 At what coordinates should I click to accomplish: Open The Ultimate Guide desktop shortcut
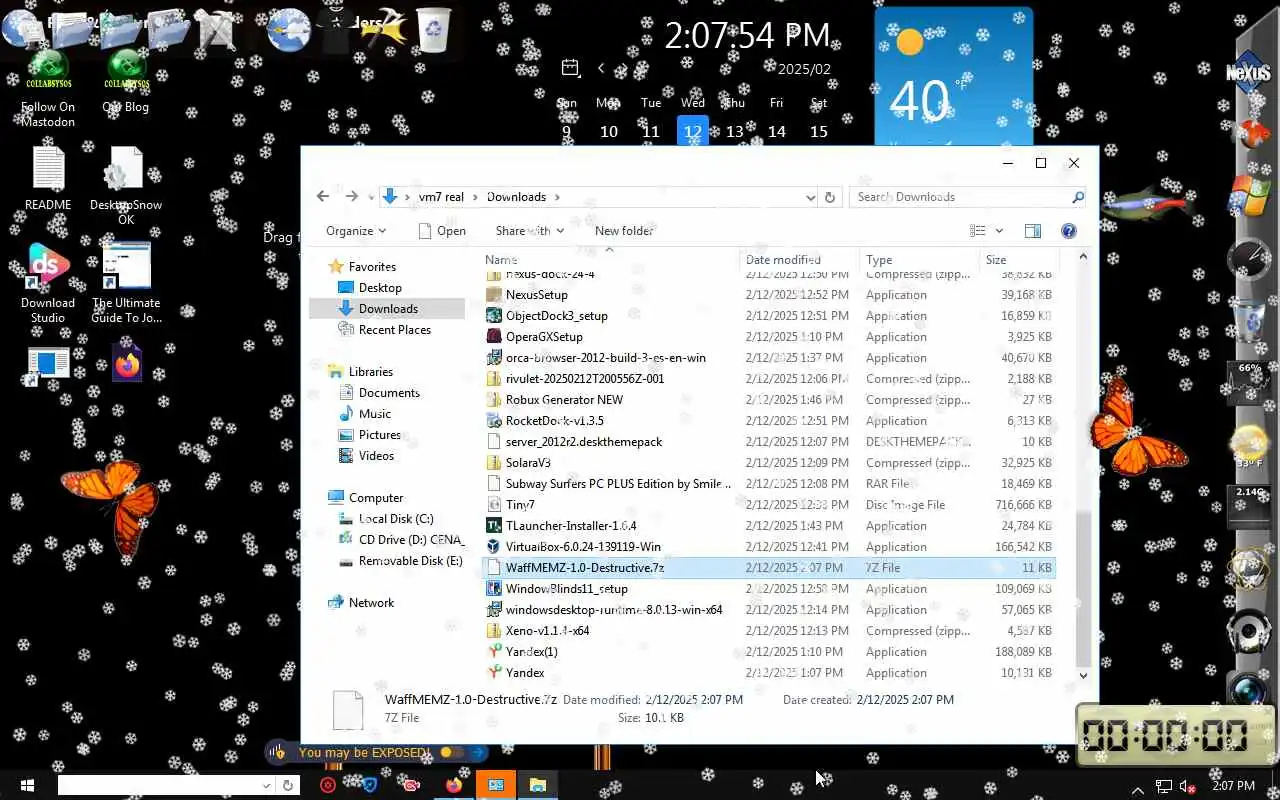click(126, 284)
